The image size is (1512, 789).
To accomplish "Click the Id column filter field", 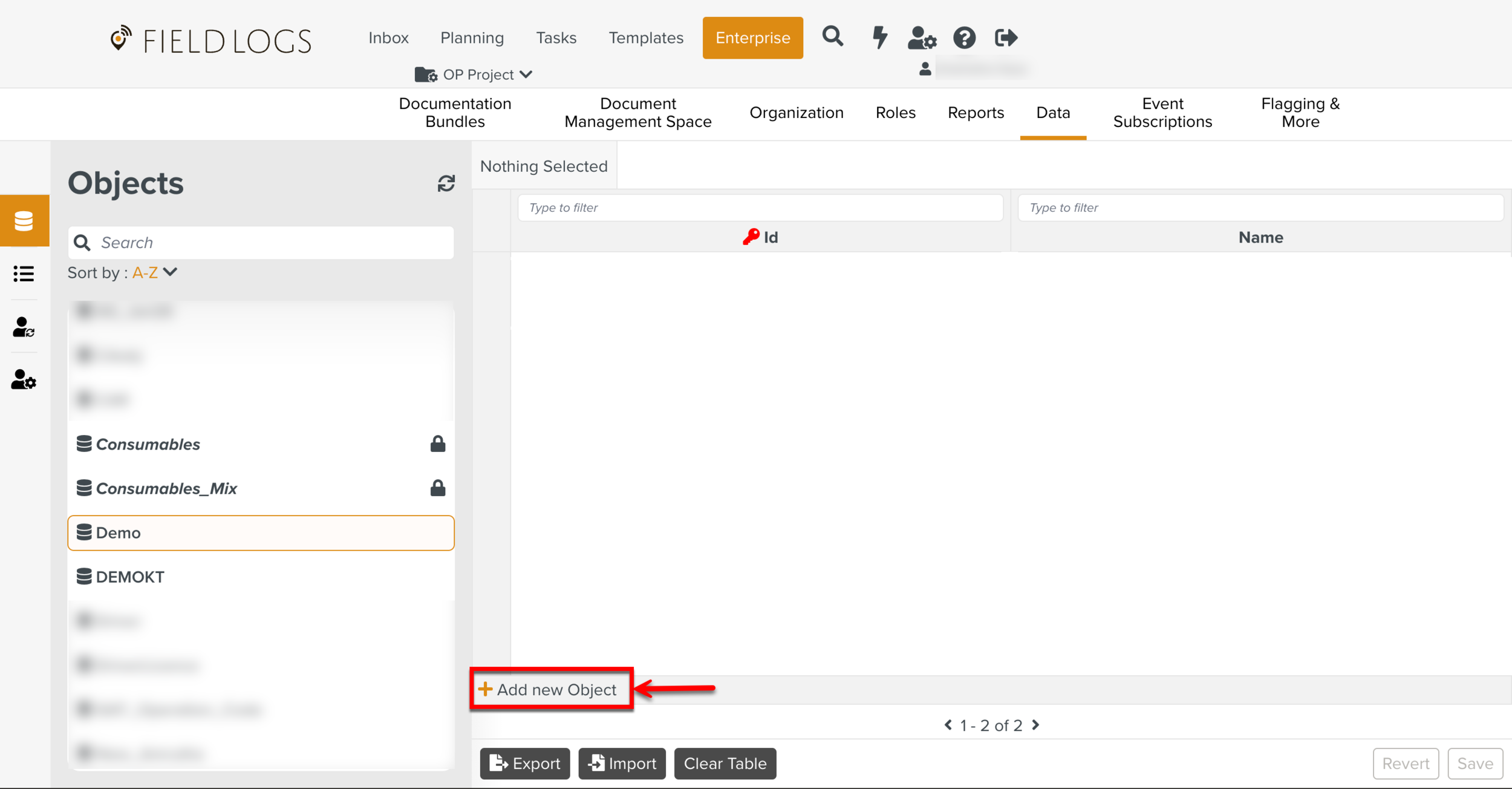I will tap(760, 208).
